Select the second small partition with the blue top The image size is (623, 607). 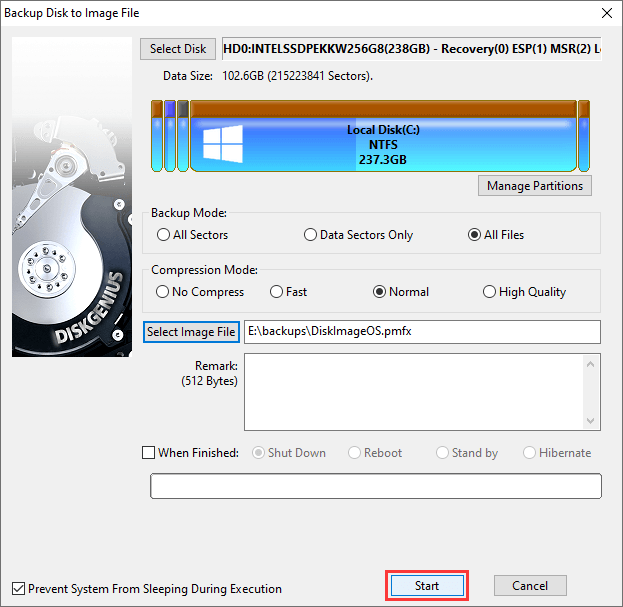(x=170, y=136)
